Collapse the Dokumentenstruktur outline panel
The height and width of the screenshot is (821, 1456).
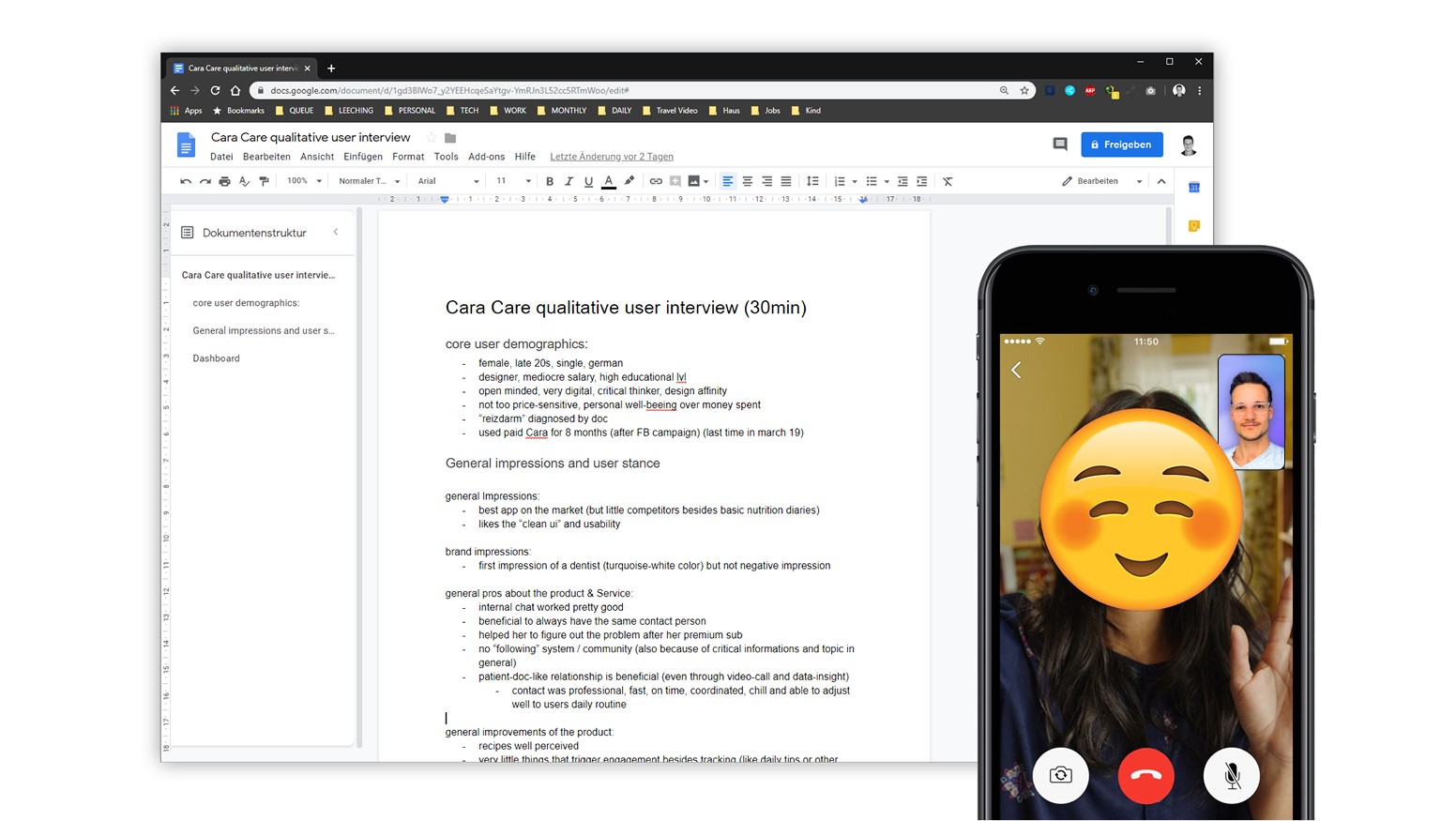click(x=336, y=232)
